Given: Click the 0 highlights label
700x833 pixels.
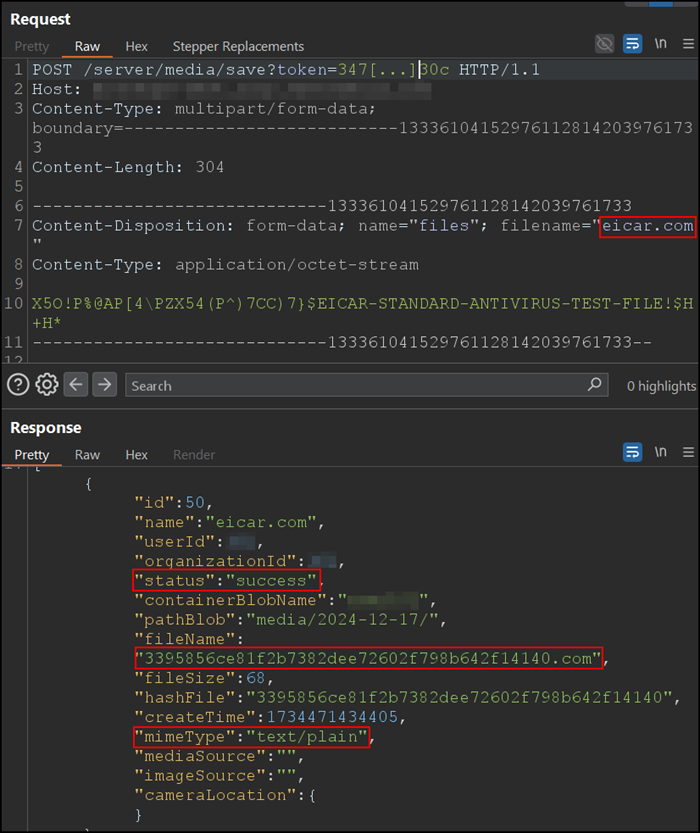Looking at the screenshot, I should (x=661, y=386).
